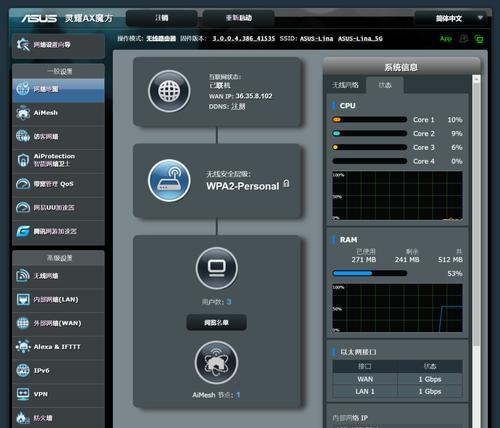Click the LAN 1 row in ethernet table

[397, 391]
